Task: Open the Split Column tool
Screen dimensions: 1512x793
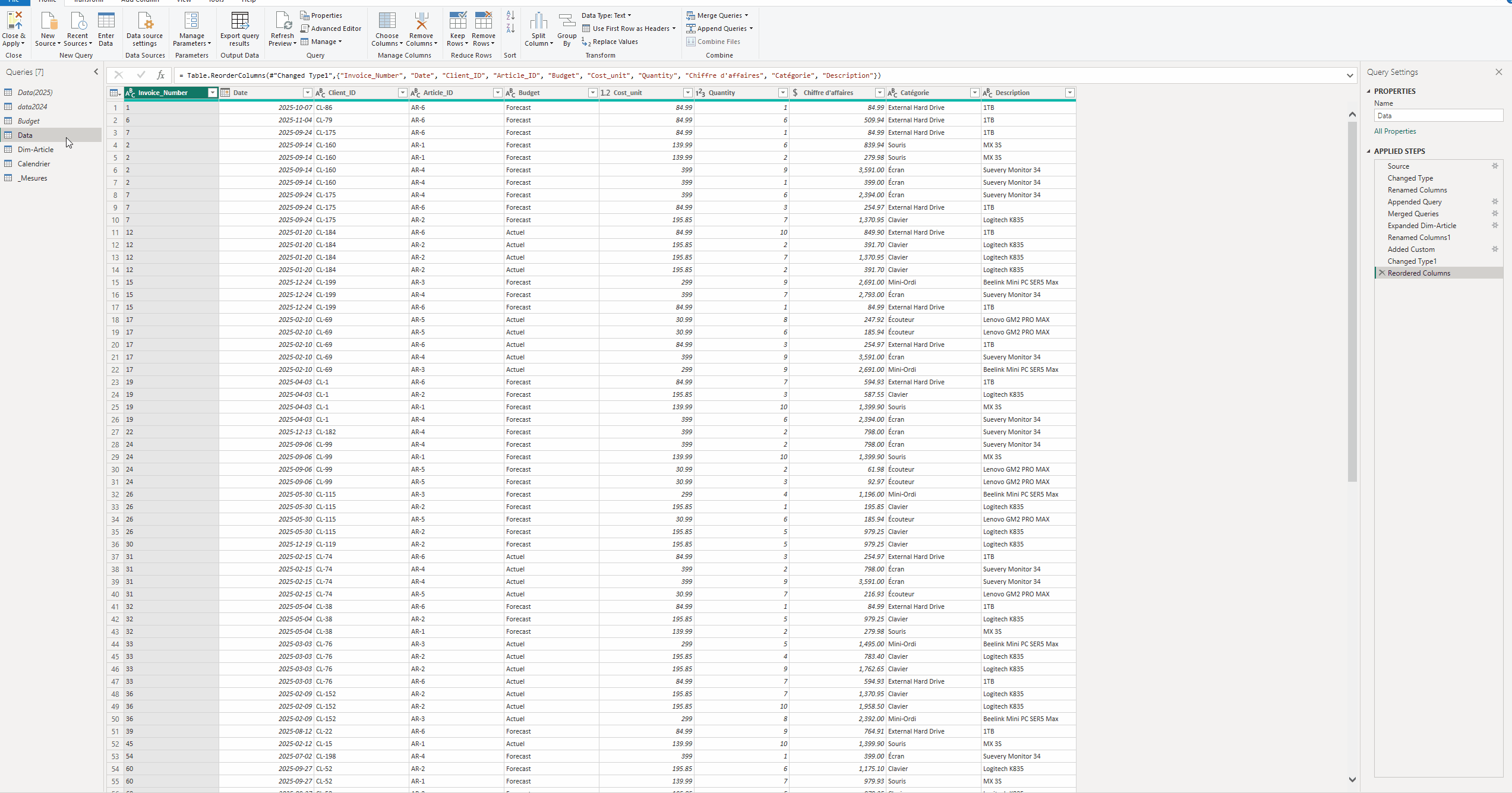Action: [x=539, y=29]
